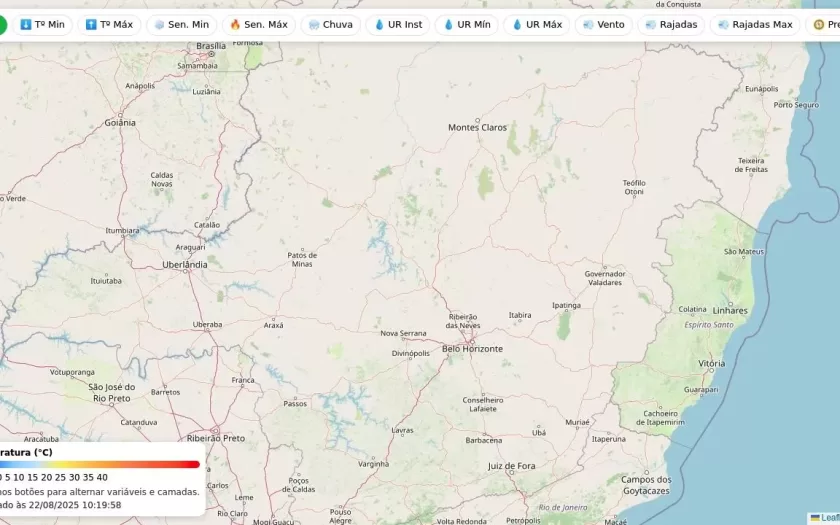
Task: Click the Colatina city label
Action: [692, 309]
